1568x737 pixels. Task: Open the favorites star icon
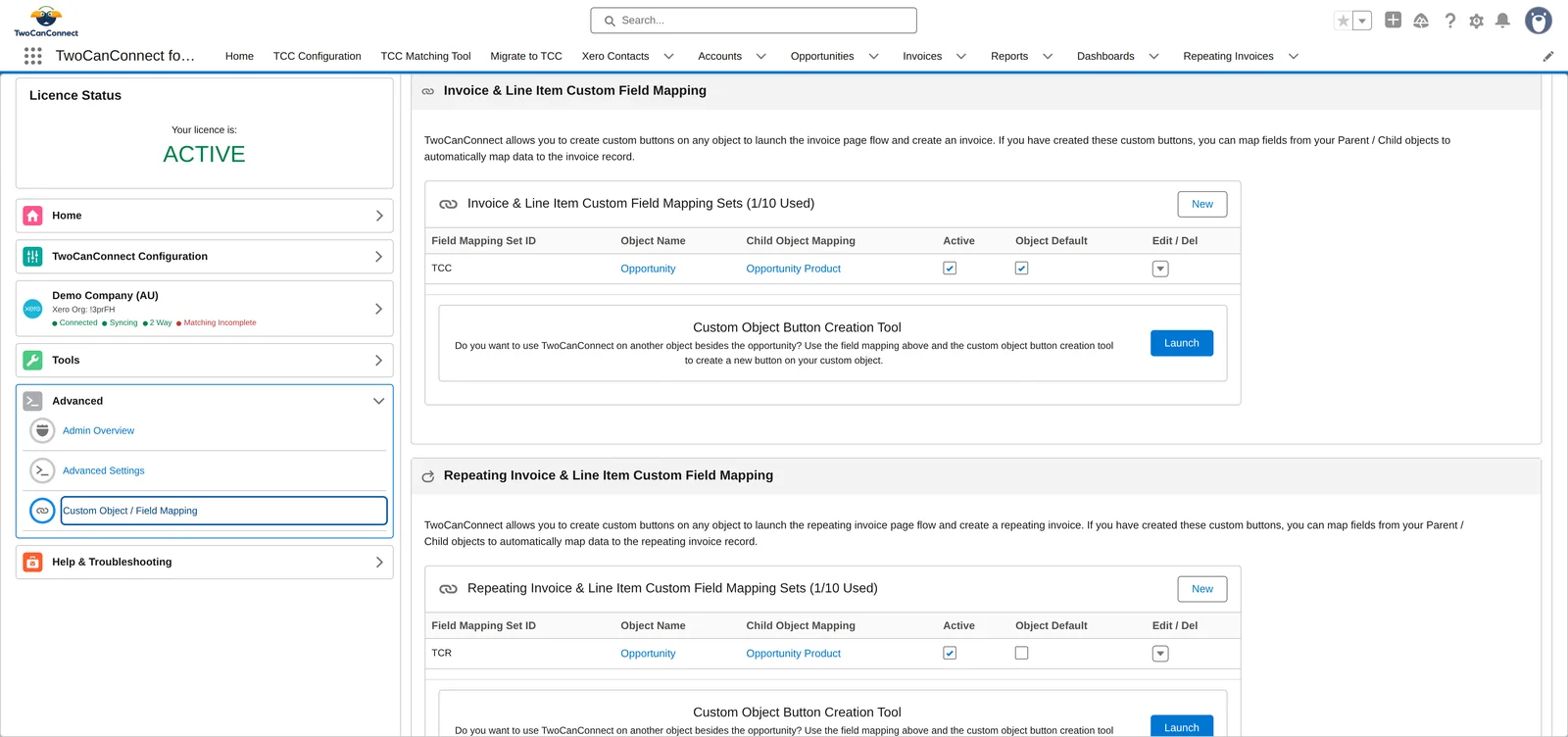tap(1344, 21)
